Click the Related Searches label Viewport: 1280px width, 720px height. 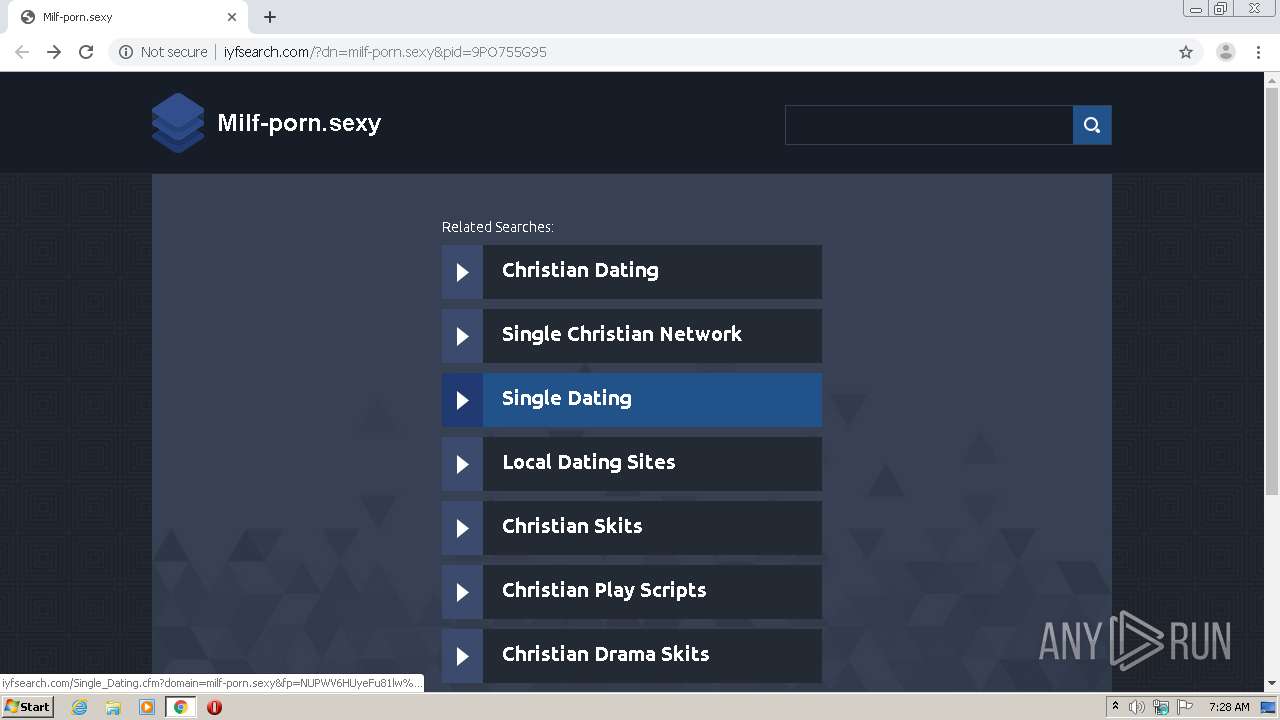(498, 227)
